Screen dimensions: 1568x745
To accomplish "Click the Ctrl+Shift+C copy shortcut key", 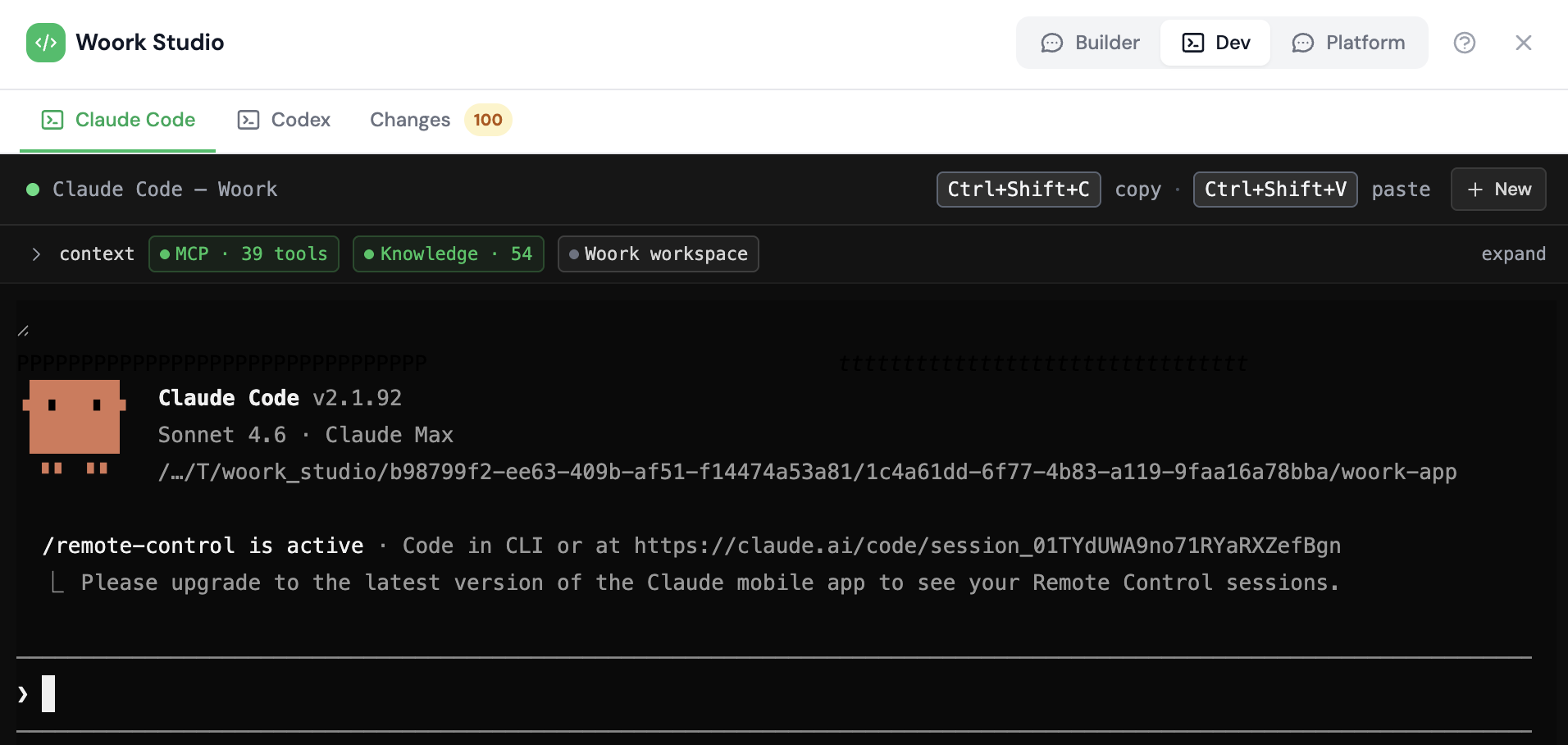I will [x=1019, y=190].
